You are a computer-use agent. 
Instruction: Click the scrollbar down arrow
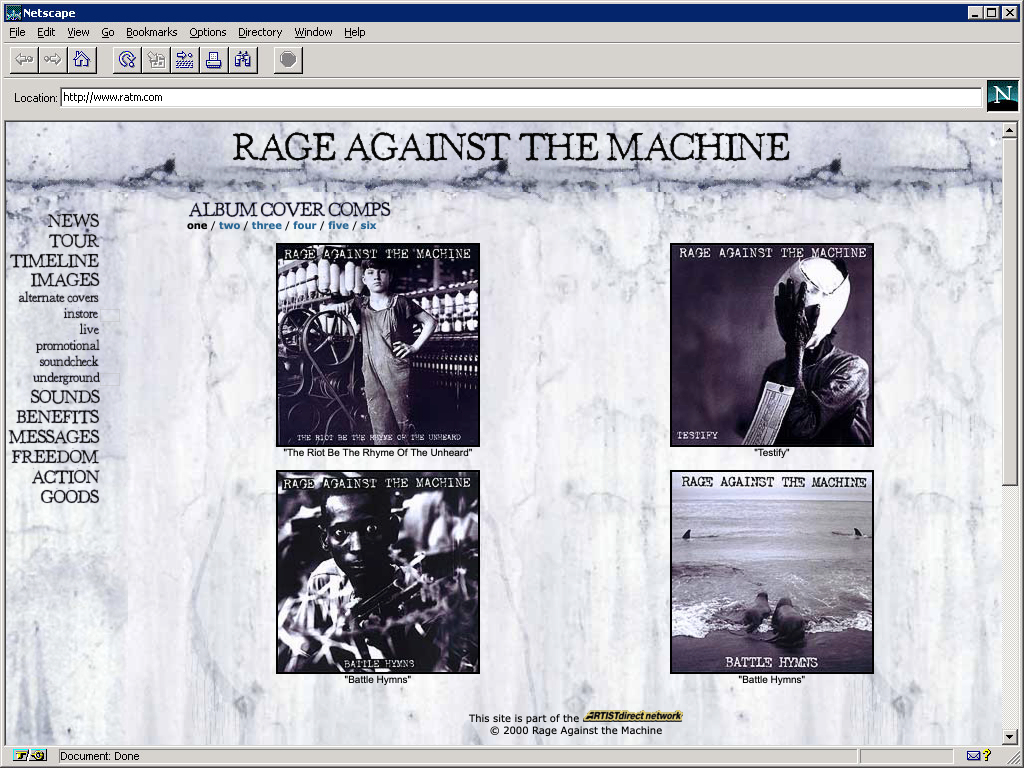click(1010, 737)
